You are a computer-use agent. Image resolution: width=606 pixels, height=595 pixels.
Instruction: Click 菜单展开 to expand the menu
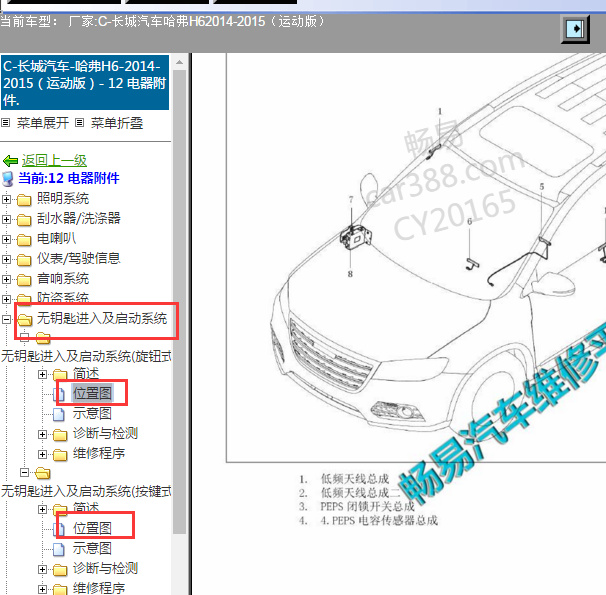tap(43, 123)
